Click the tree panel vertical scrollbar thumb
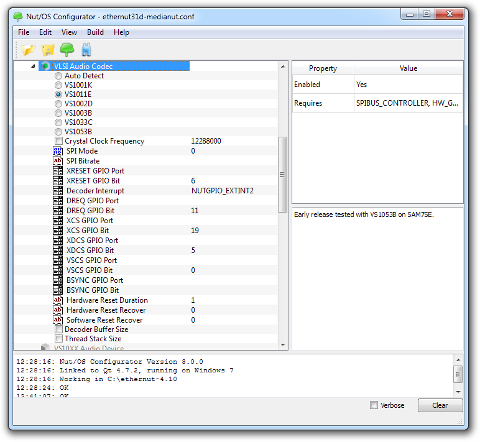Image resolution: width=480 pixels, height=442 pixels. (x=283, y=175)
